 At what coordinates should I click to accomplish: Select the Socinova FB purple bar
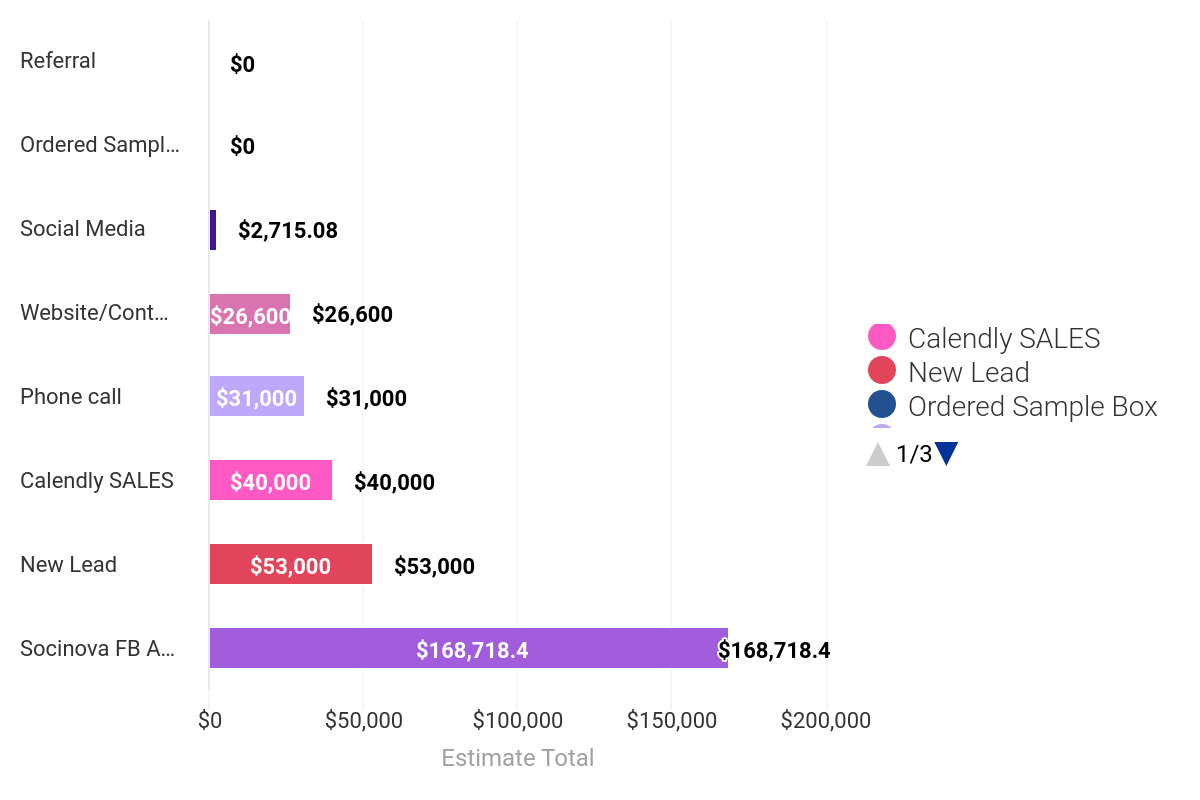pyautogui.click(x=468, y=648)
